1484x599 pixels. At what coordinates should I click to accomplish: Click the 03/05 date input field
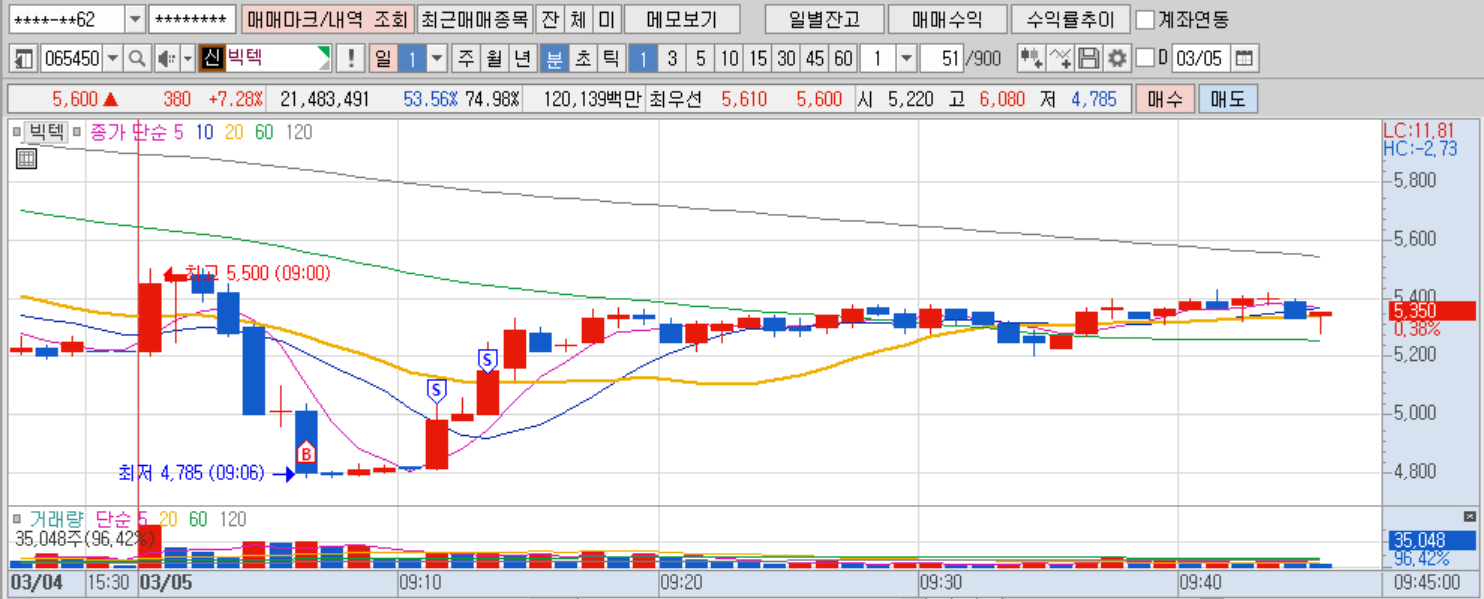pos(1200,59)
